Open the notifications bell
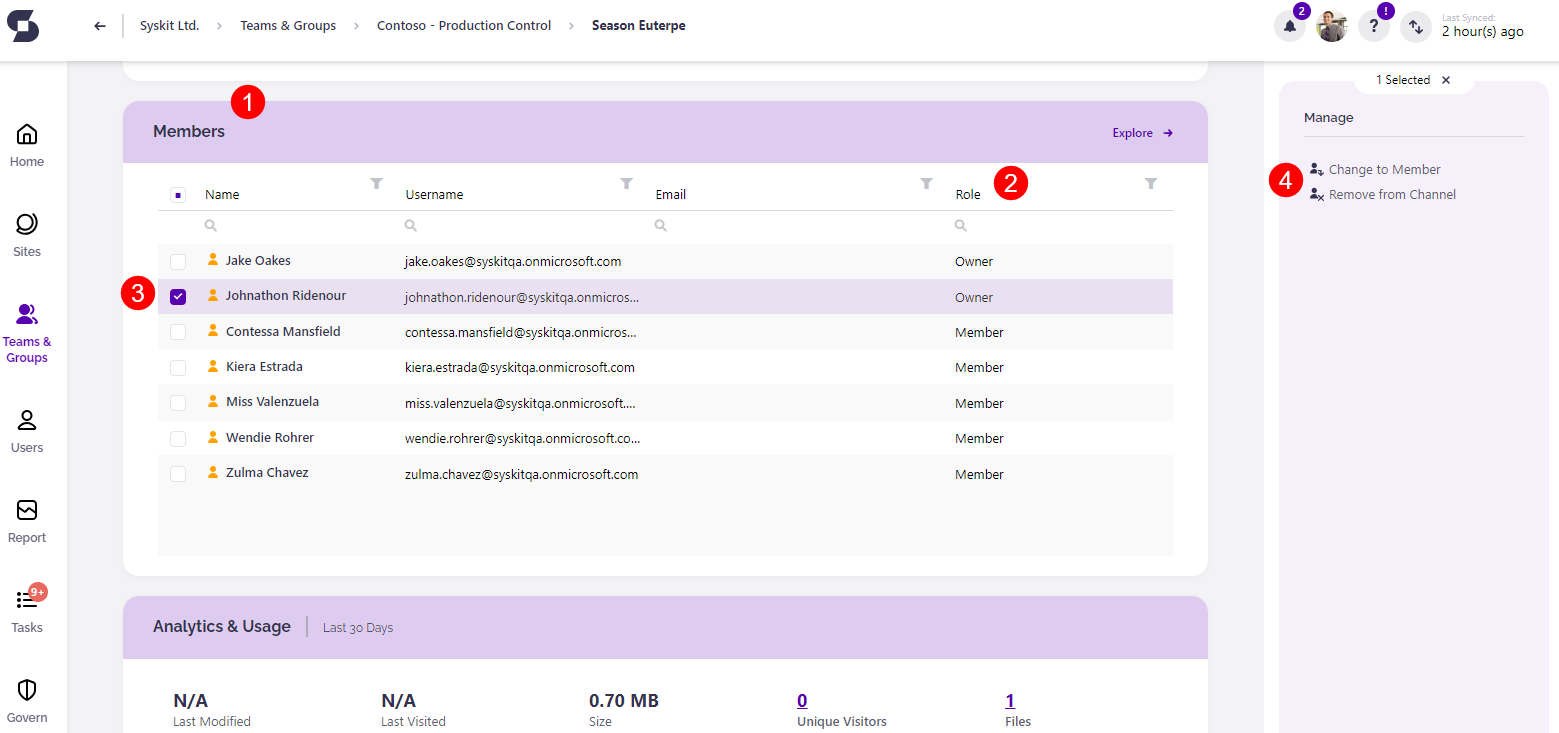 (x=1289, y=26)
